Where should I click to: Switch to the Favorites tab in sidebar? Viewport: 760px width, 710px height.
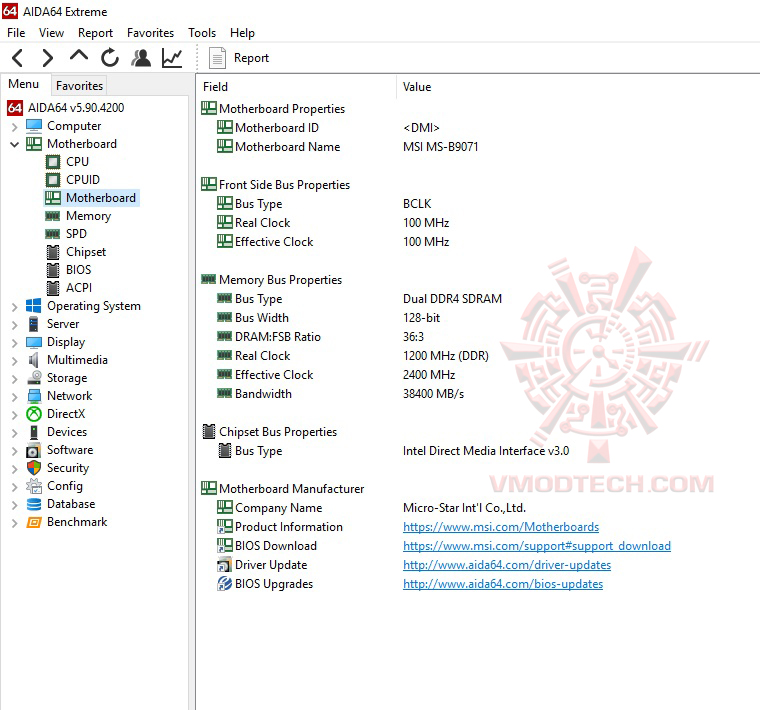pyautogui.click(x=79, y=86)
